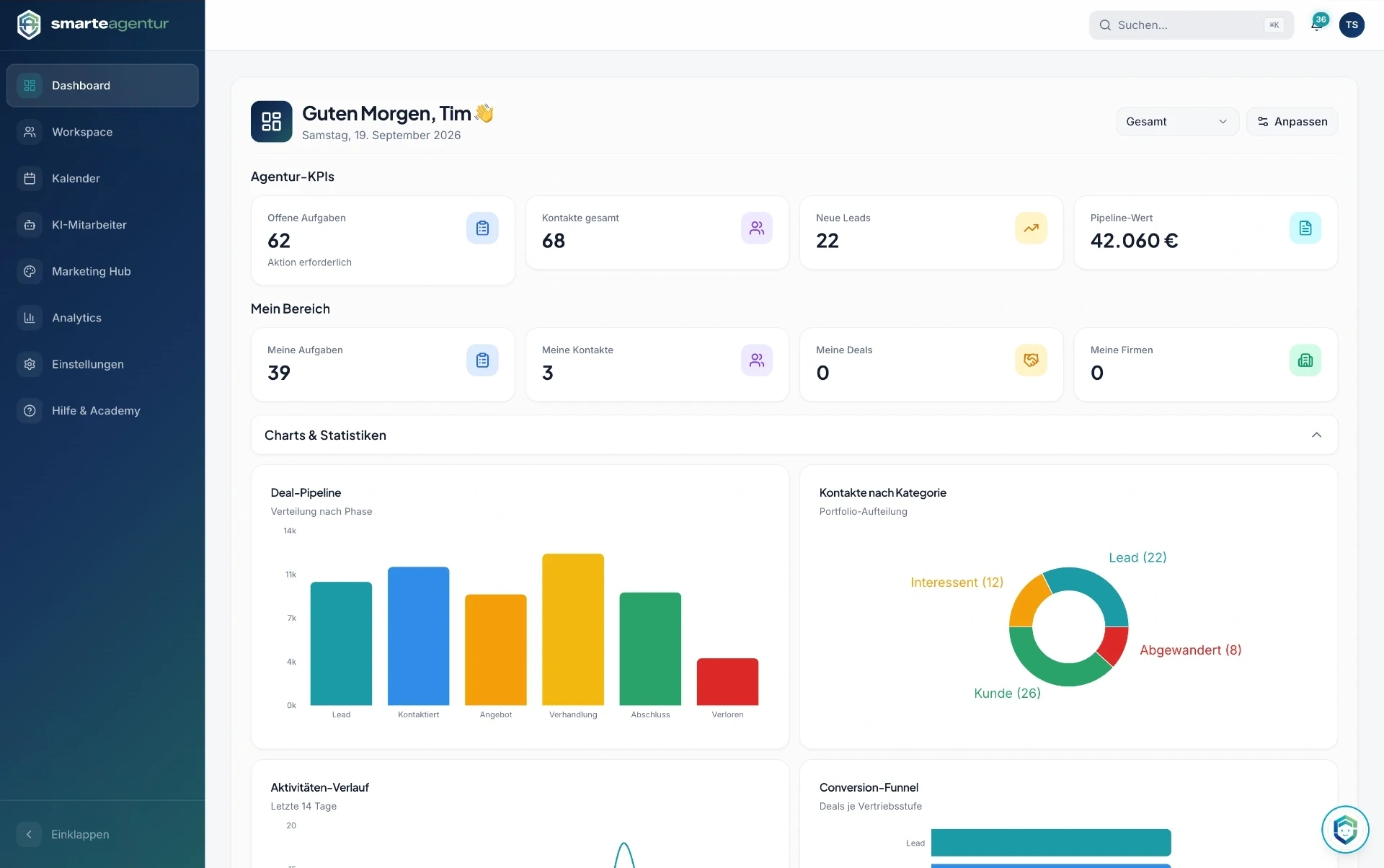Open Einstellungen in the sidebar

coord(102,364)
